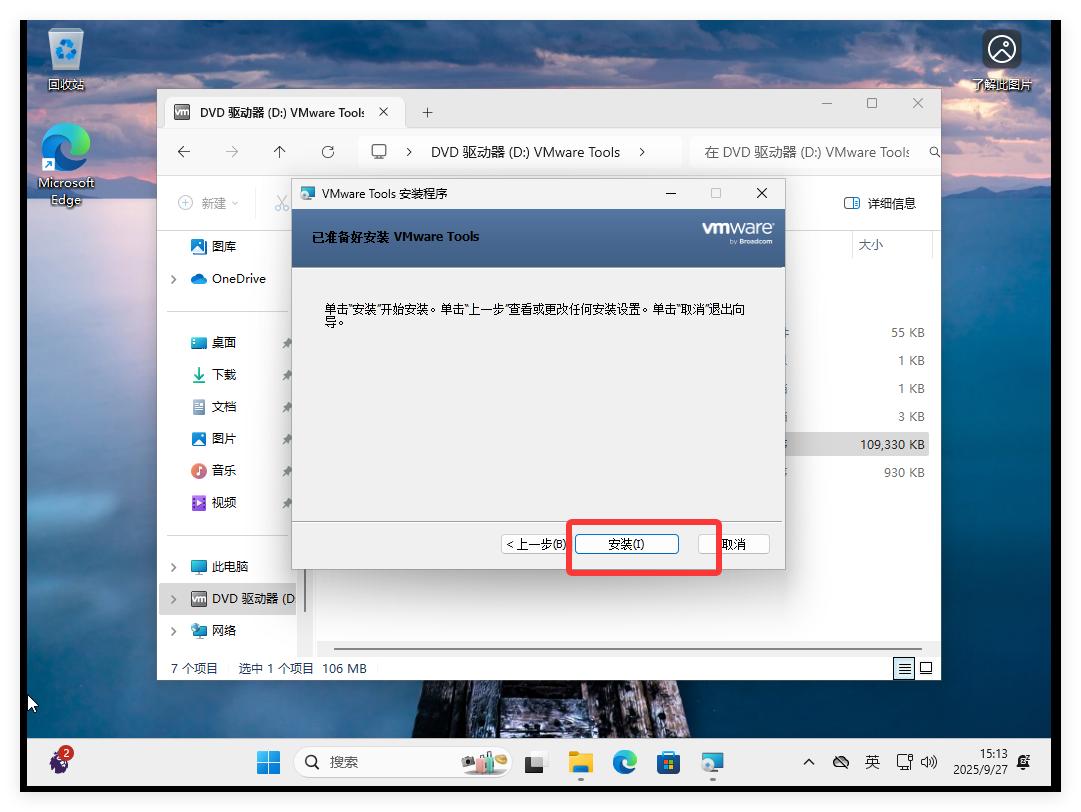
Task: Toggle details view with the list icon
Action: [x=903, y=668]
